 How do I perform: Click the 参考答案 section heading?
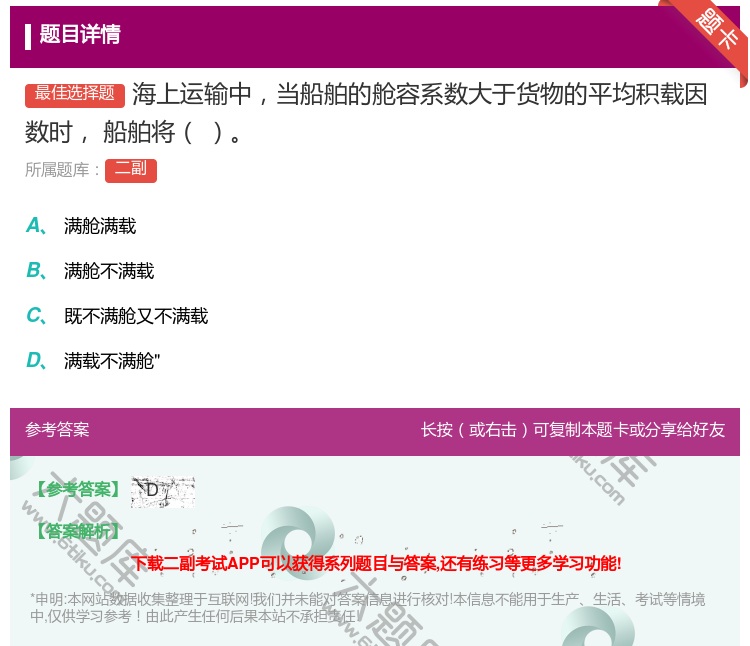click(57, 429)
